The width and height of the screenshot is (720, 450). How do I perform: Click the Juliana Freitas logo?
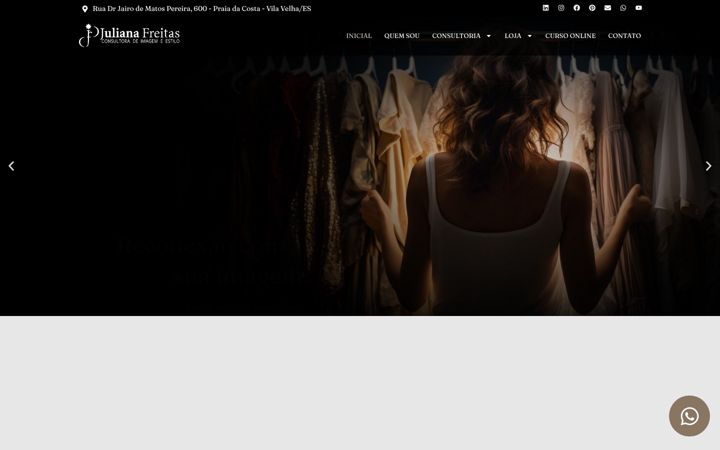[129, 35]
